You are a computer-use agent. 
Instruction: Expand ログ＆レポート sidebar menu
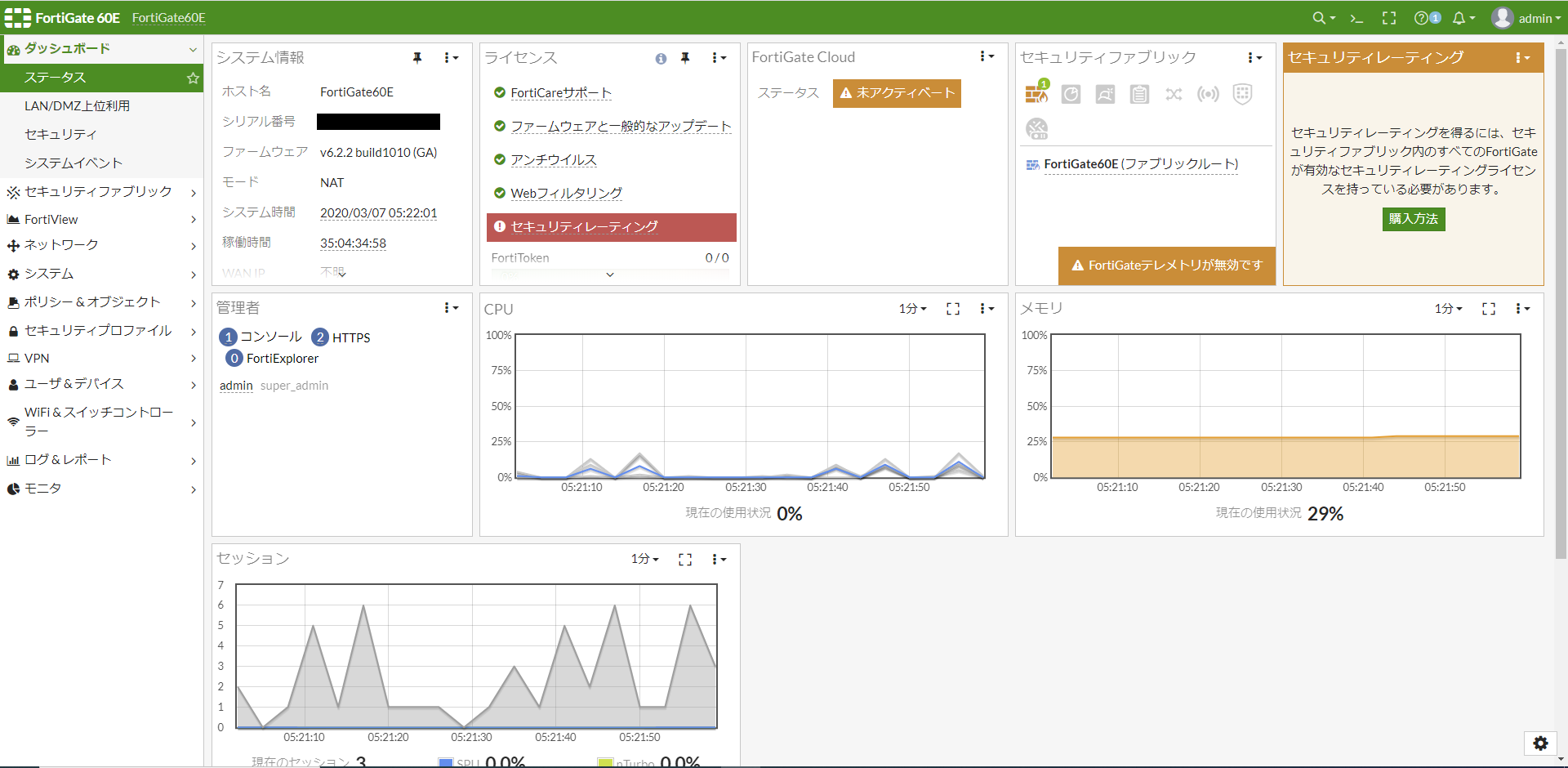101,460
